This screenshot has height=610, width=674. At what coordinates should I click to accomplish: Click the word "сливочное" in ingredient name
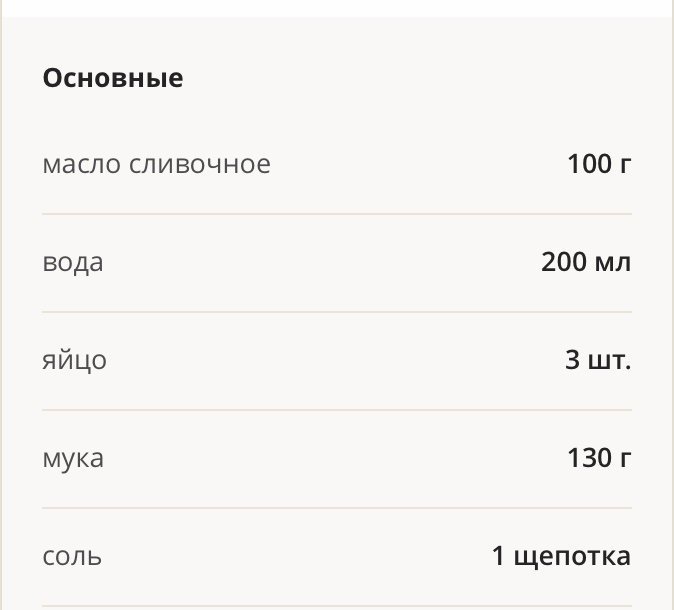200,165
